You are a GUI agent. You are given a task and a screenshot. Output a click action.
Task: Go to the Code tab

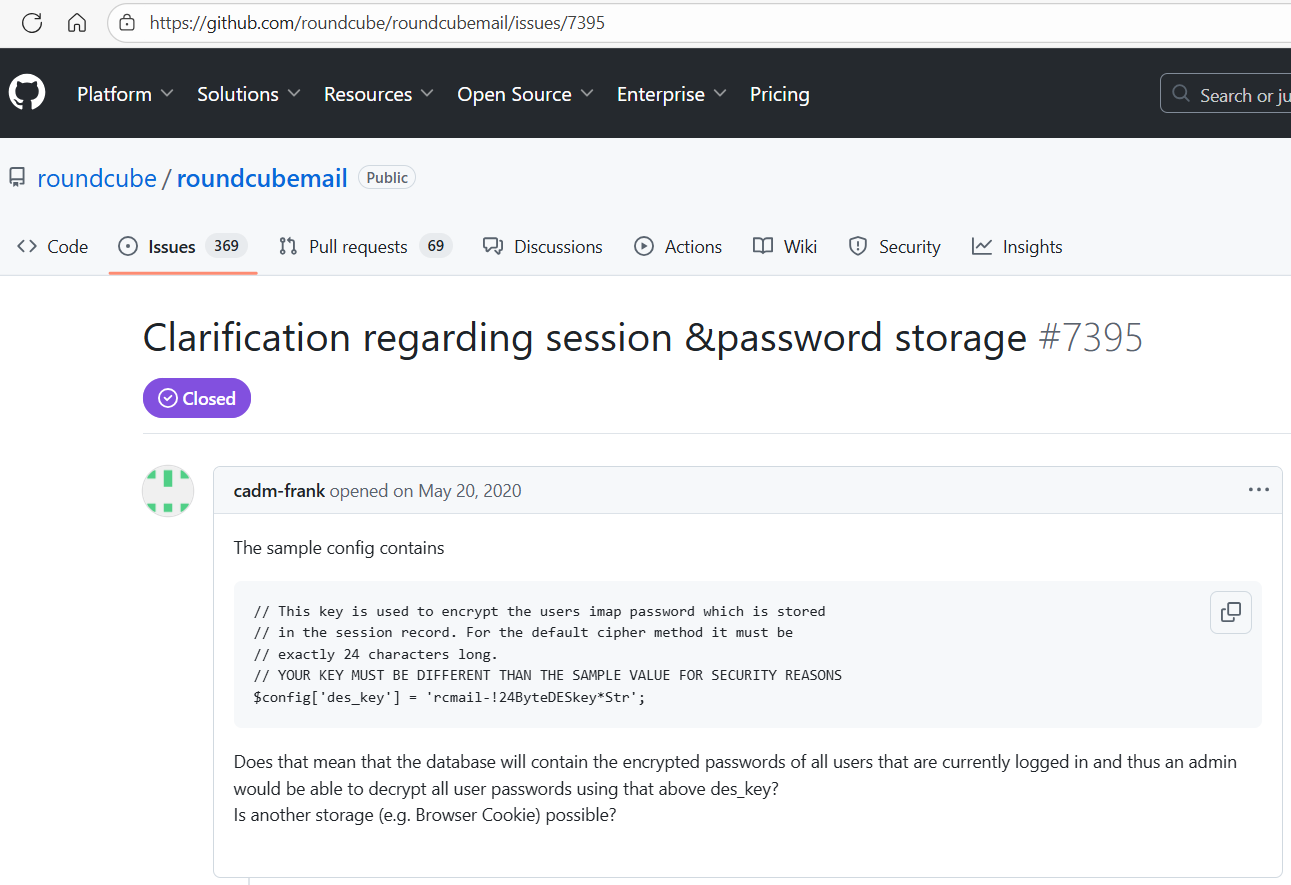point(53,247)
